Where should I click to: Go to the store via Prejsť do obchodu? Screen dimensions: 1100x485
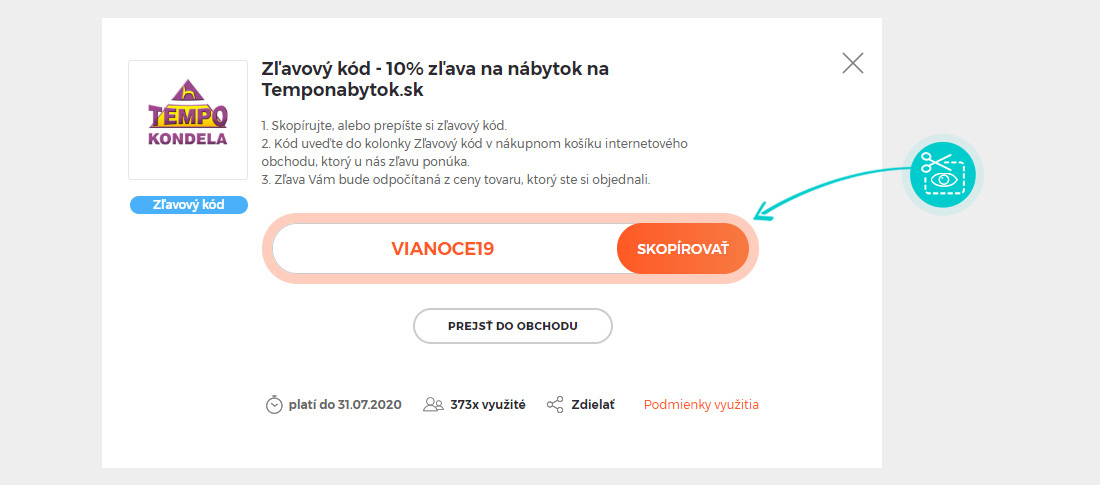point(513,326)
